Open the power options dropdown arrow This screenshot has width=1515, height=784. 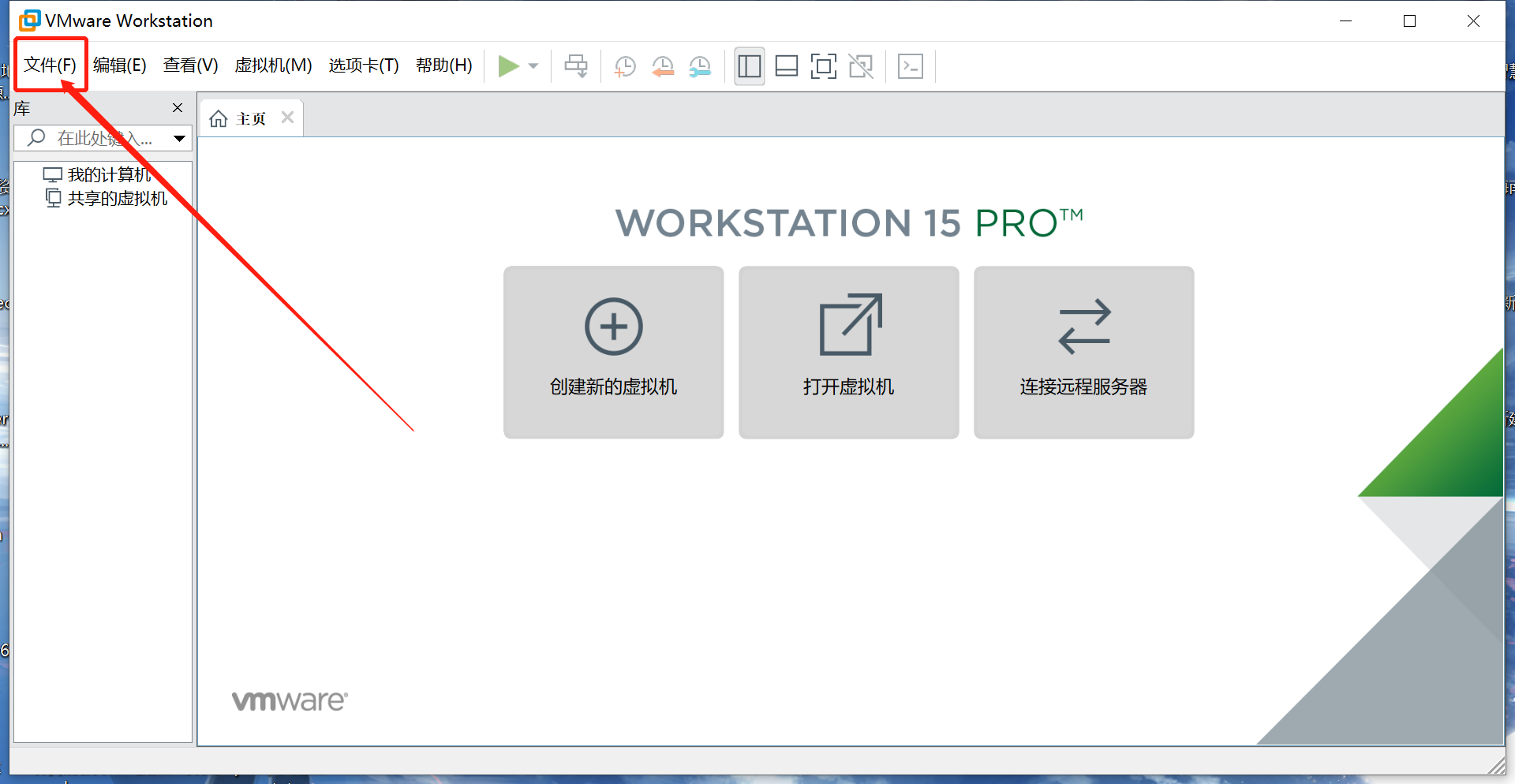[533, 65]
